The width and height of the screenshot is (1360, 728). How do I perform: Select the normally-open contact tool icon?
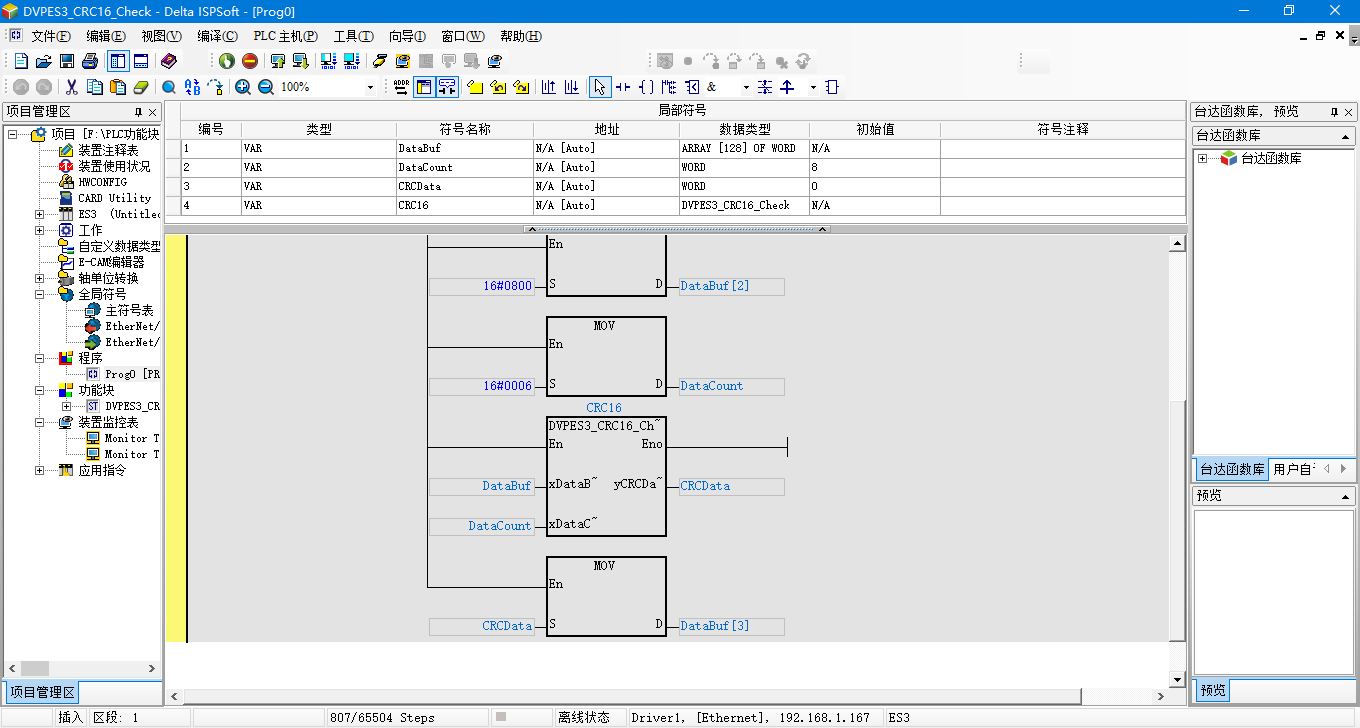(623, 87)
